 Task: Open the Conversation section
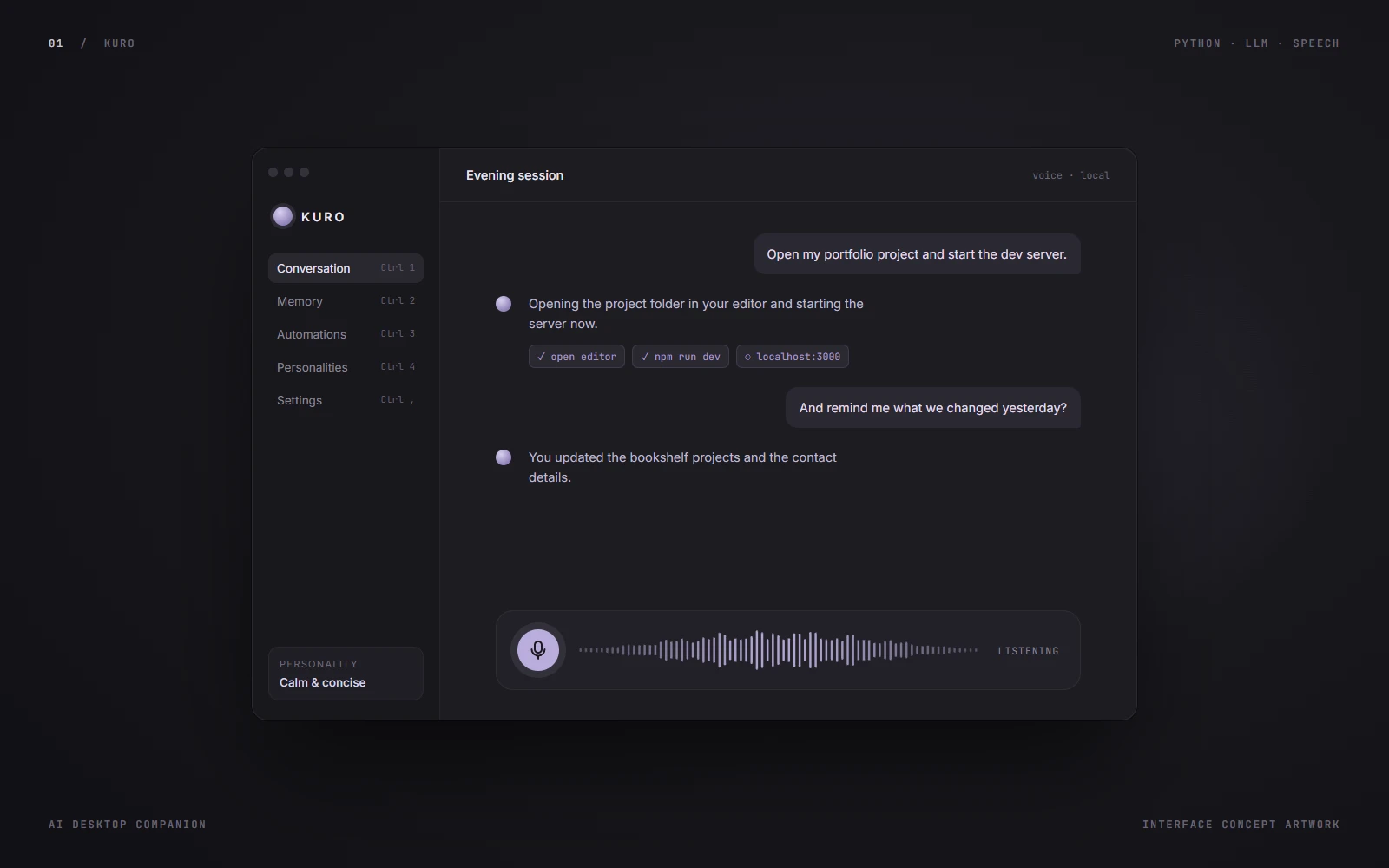pos(346,268)
